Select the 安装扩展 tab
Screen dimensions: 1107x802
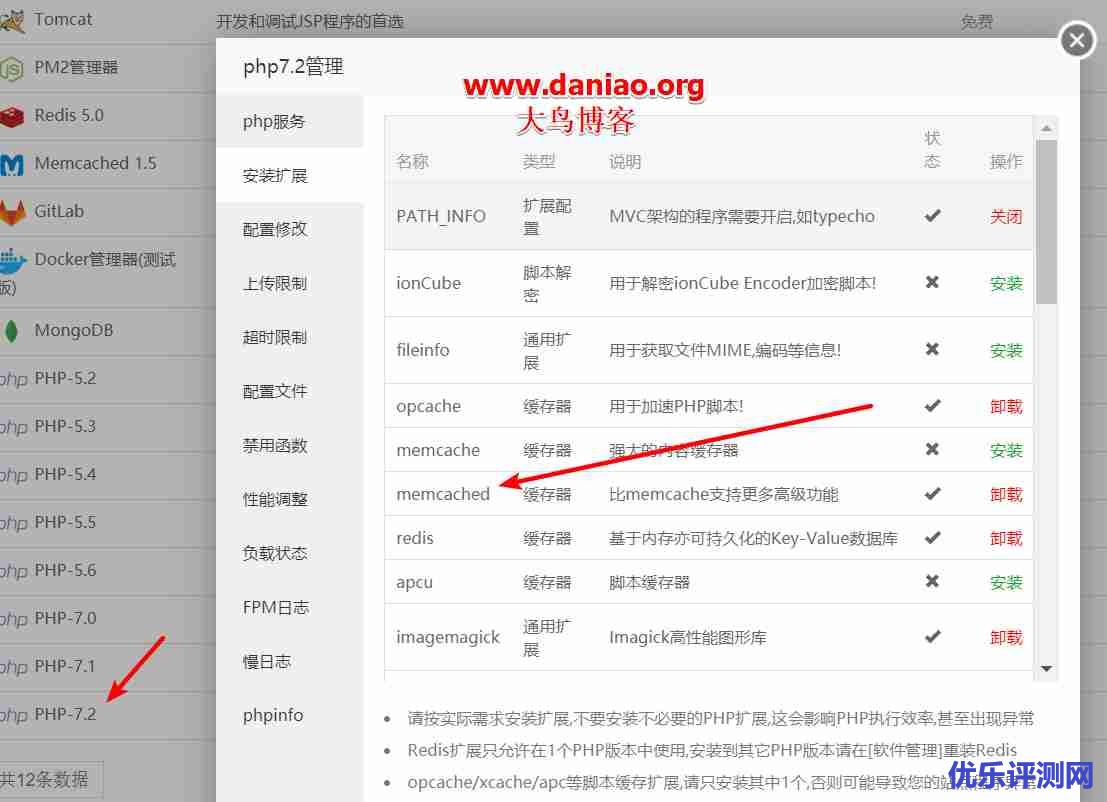click(x=289, y=175)
